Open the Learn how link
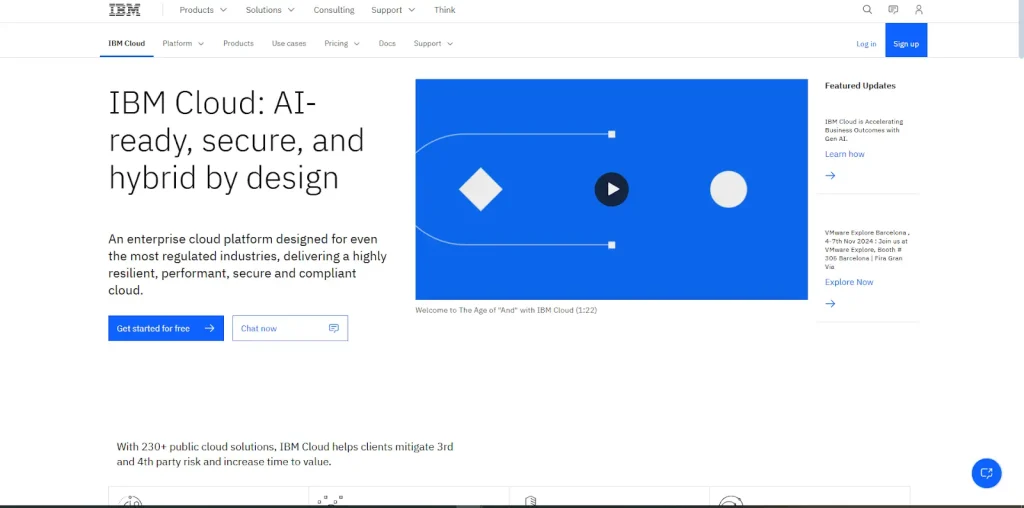The width and height of the screenshot is (1024, 508). [844, 155]
